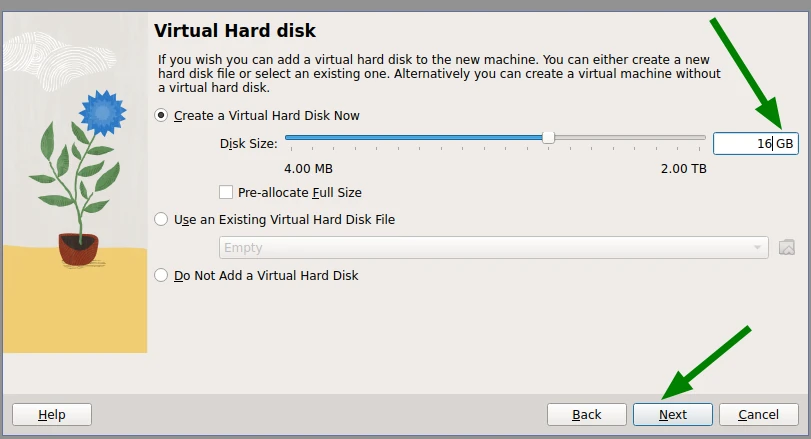Enable Pre-allocate Full Size checkbox

click(226, 192)
